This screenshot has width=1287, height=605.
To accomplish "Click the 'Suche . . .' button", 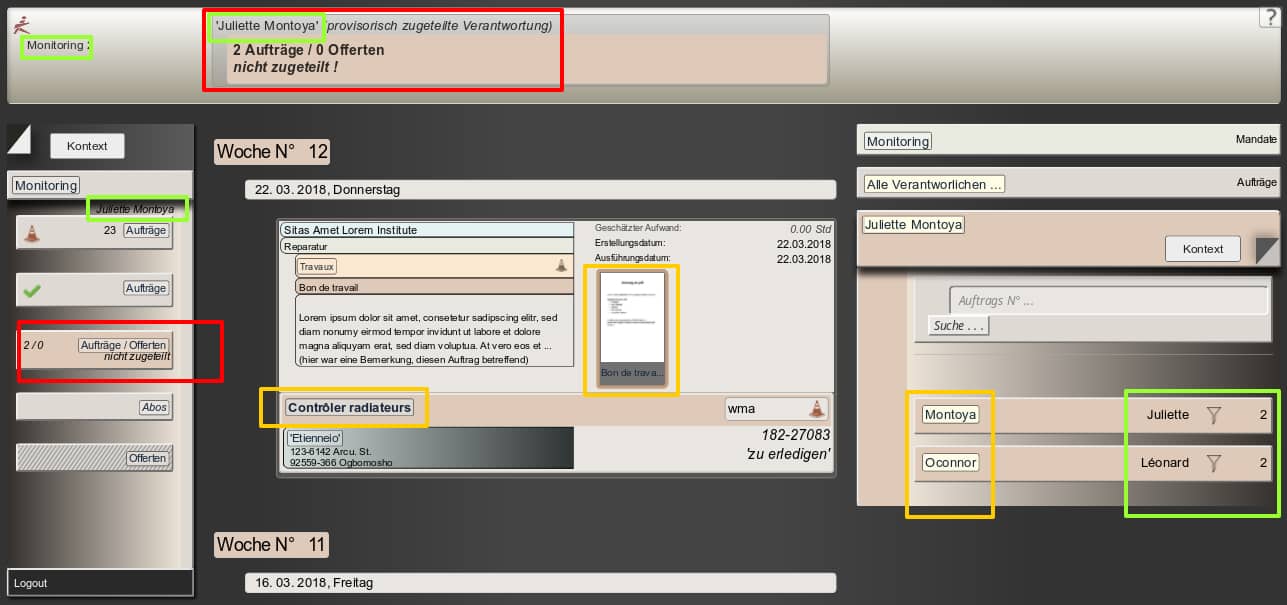I will 959,326.
